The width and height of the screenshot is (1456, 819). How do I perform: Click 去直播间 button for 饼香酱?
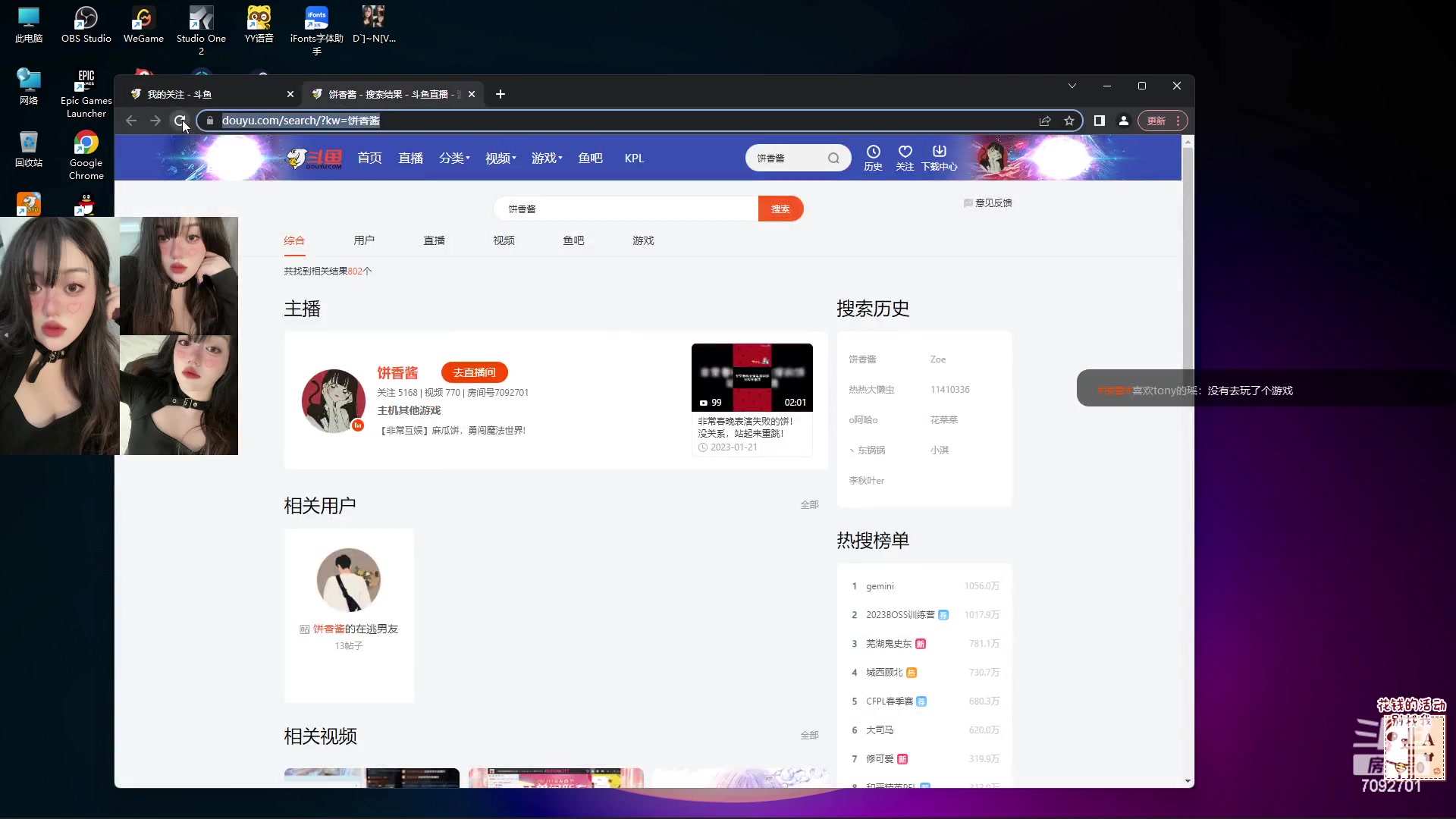tap(474, 372)
